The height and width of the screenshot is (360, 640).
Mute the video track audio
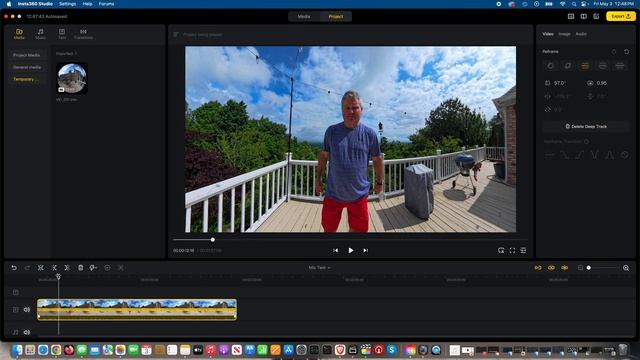(x=27, y=310)
